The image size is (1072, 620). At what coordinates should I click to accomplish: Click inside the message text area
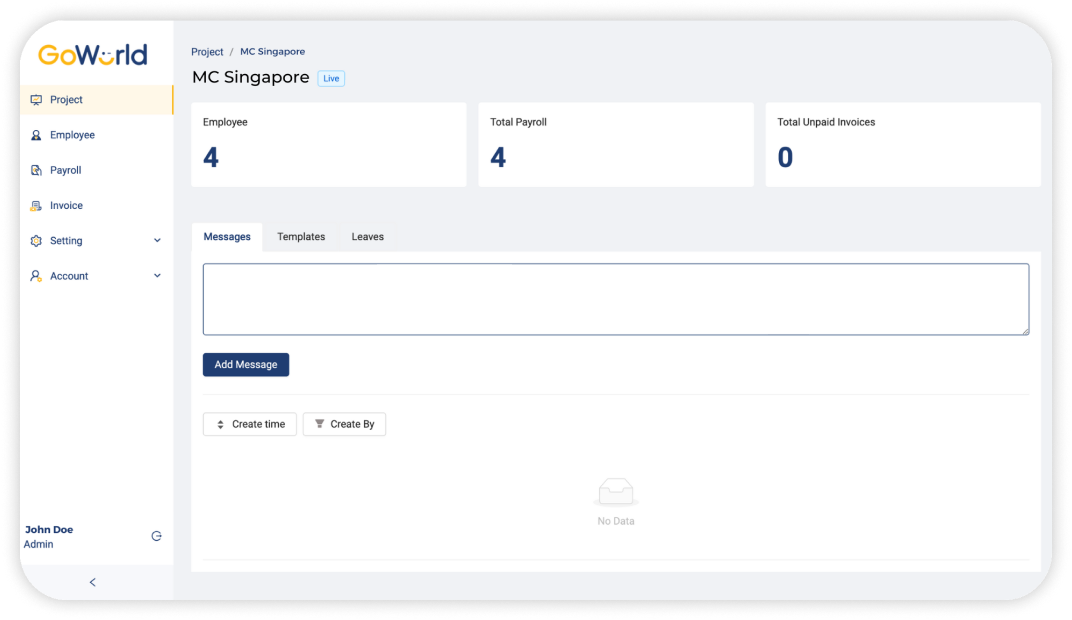point(615,299)
